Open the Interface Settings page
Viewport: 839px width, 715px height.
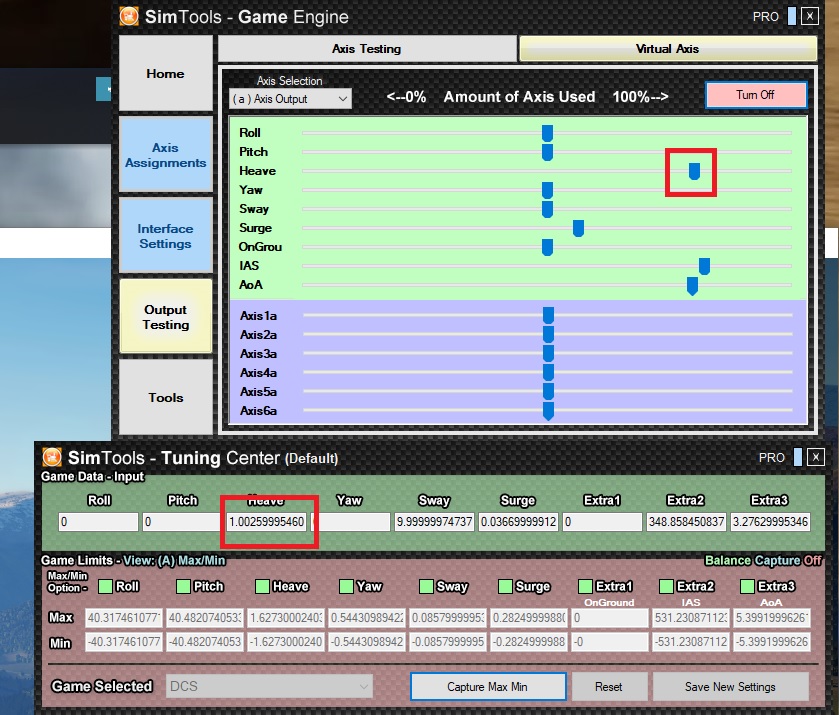point(165,236)
